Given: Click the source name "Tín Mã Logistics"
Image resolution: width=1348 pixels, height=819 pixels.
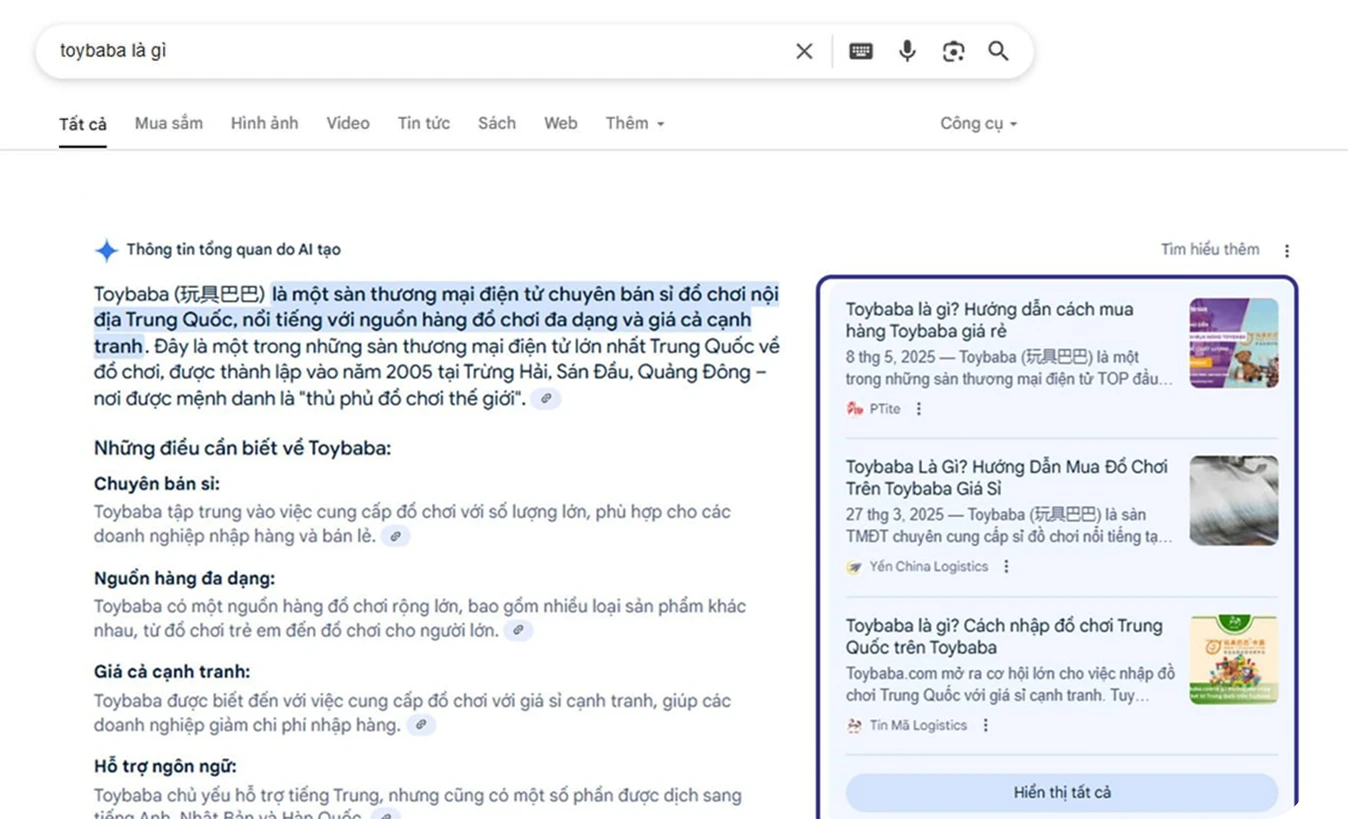Looking at the screenshot, I should pyautogui.click(x=918, y=725).
